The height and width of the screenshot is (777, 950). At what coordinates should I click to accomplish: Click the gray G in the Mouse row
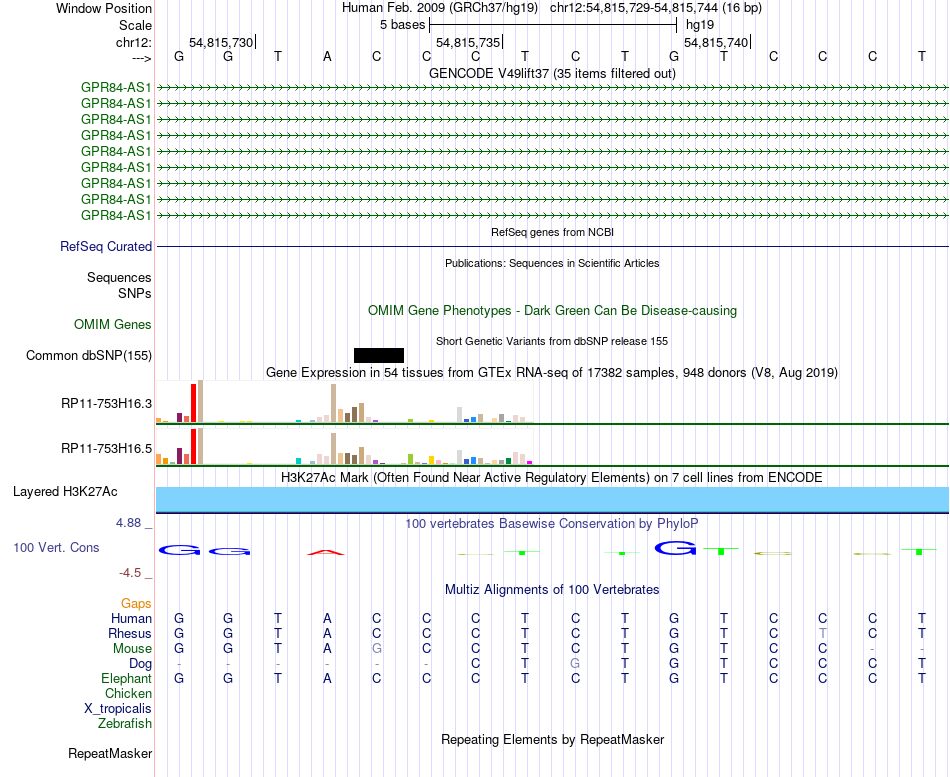(x=377, y=649)
